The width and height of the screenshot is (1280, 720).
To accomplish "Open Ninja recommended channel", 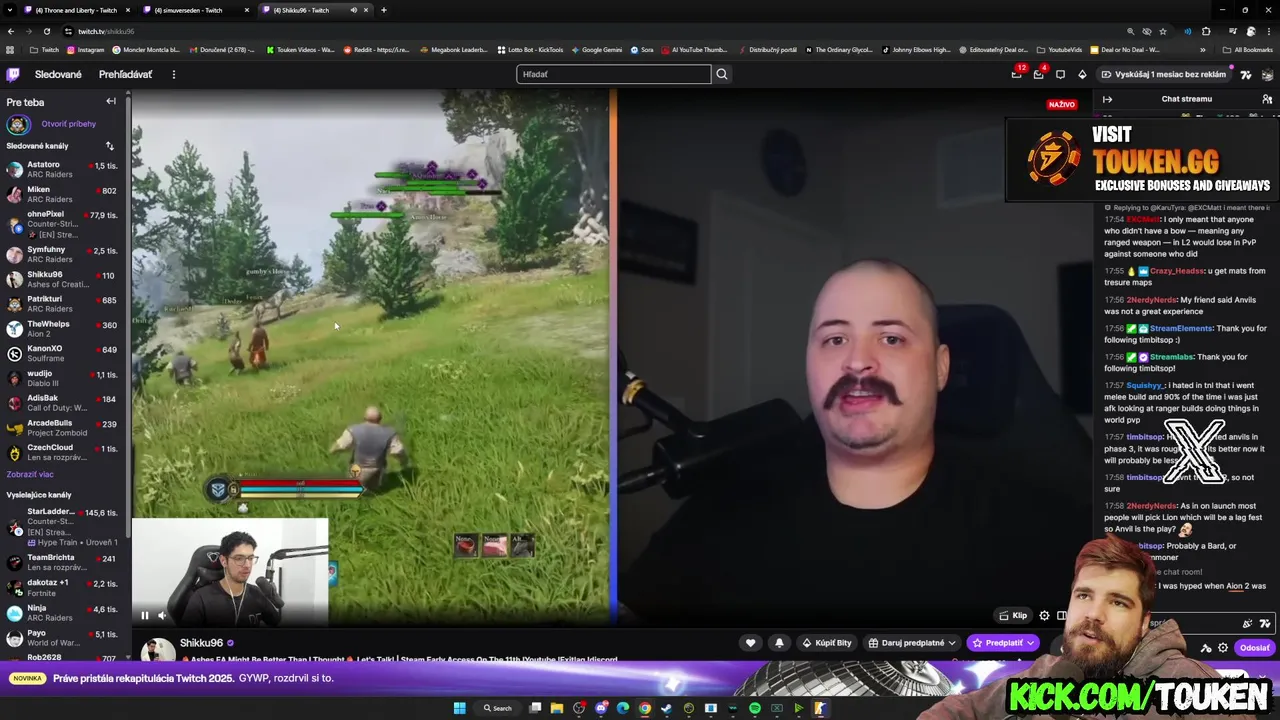I will 63,613.
